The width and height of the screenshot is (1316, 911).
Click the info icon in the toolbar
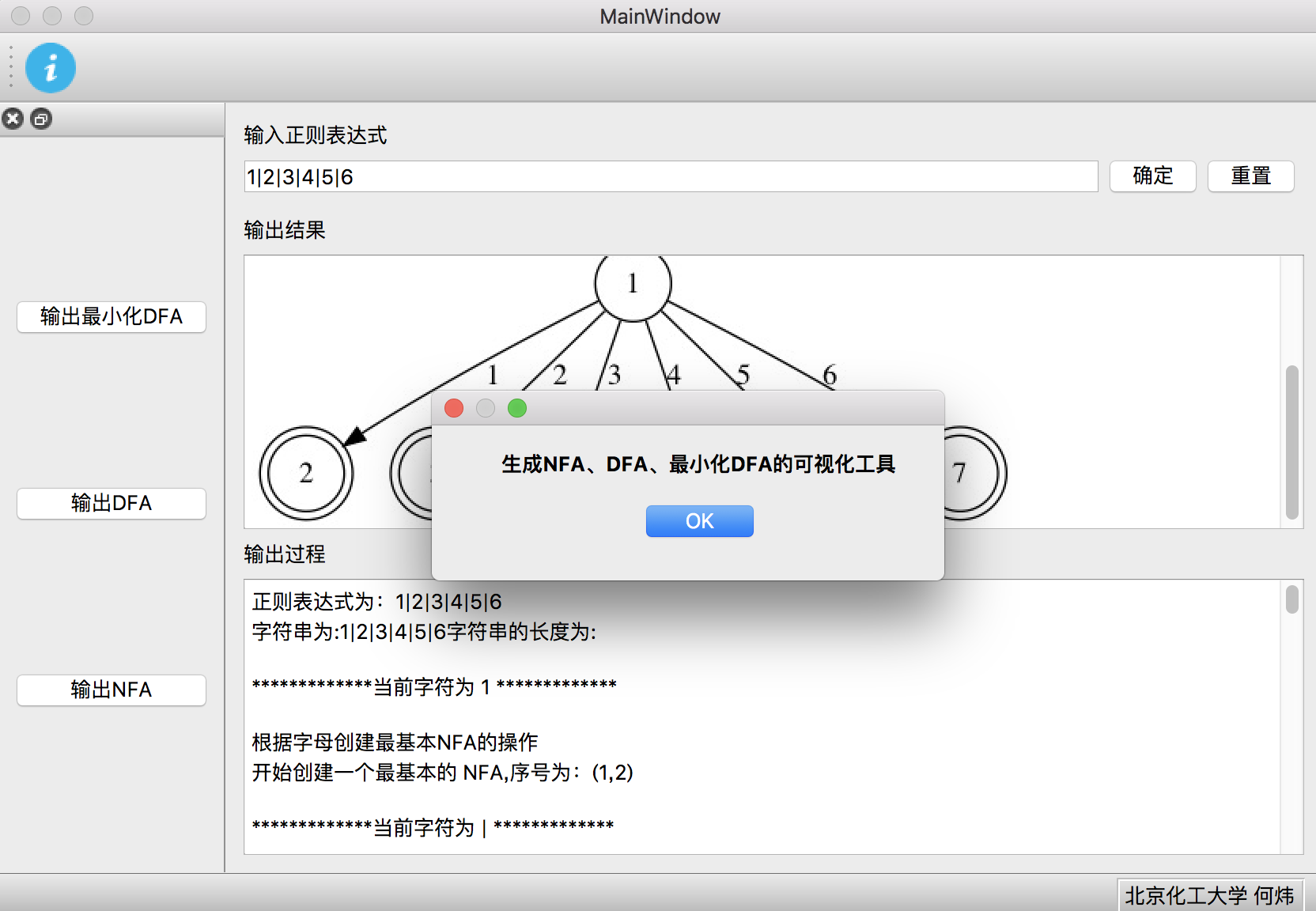(x=50, y=68)
